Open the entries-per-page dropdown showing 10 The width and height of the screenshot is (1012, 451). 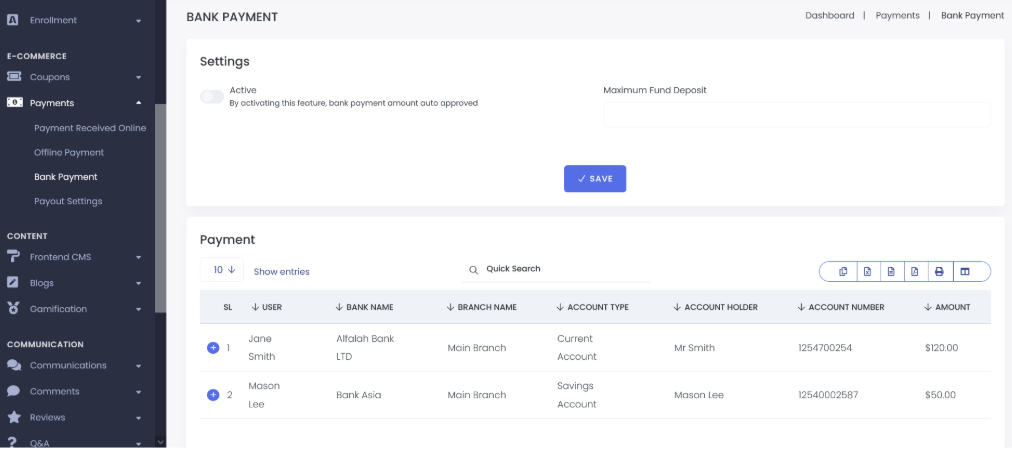pos(222,270)
